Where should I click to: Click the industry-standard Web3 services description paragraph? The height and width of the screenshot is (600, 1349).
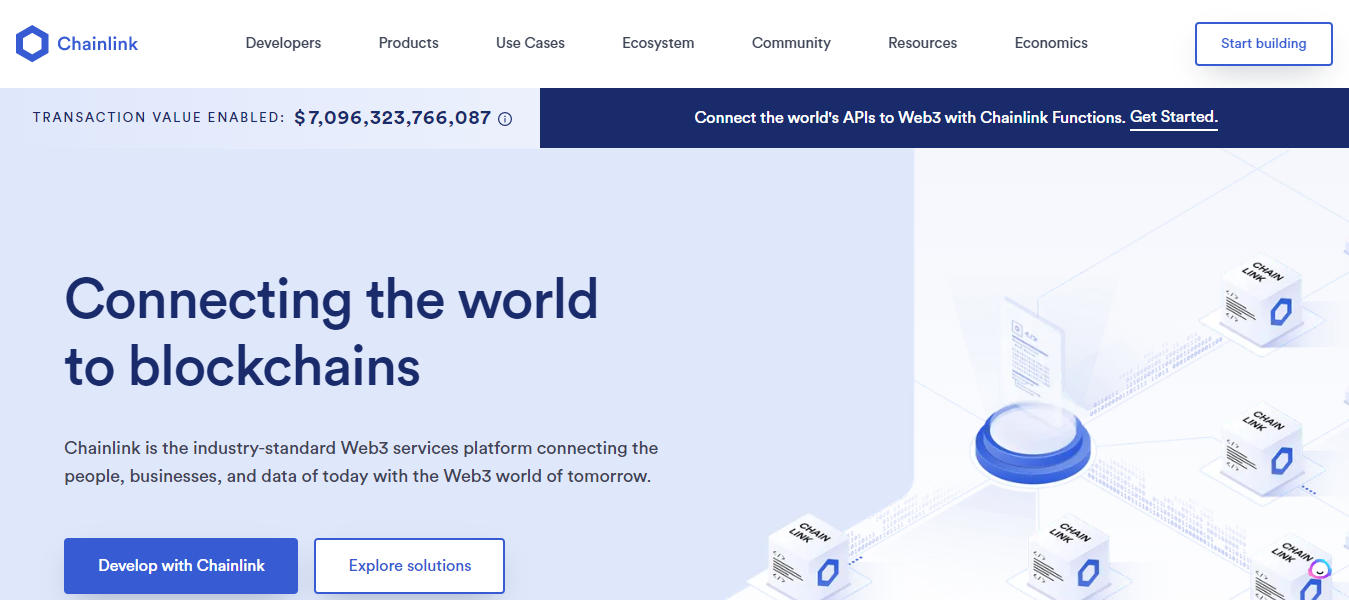(361, 462)
